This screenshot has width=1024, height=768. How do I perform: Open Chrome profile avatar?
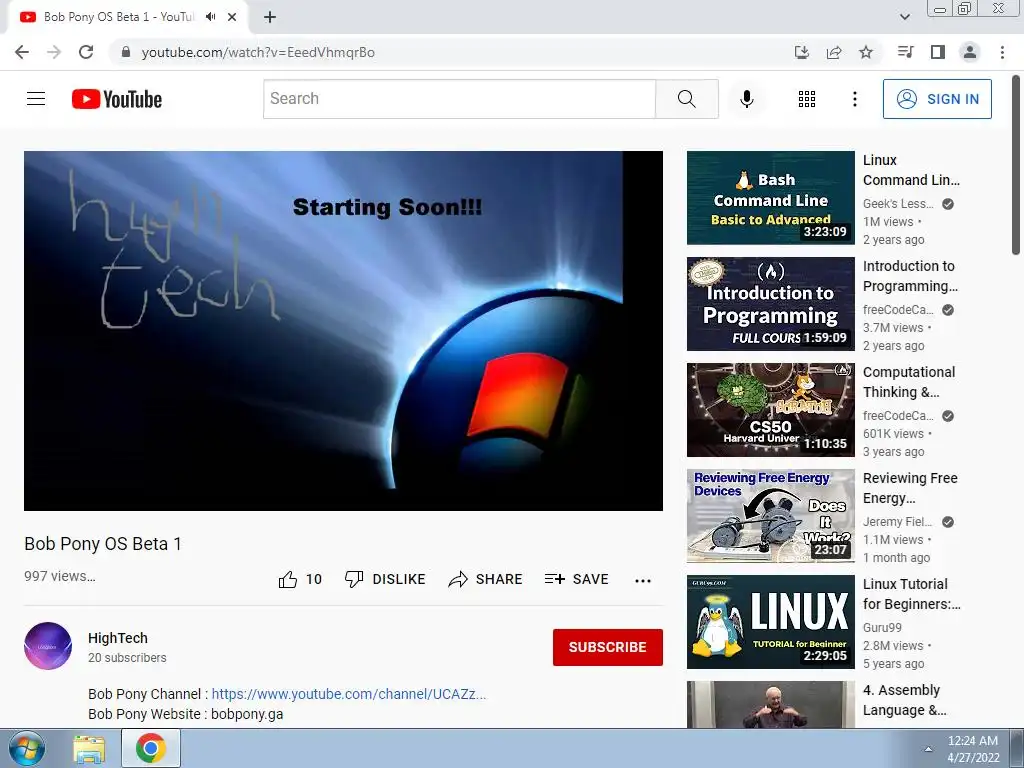970,52
